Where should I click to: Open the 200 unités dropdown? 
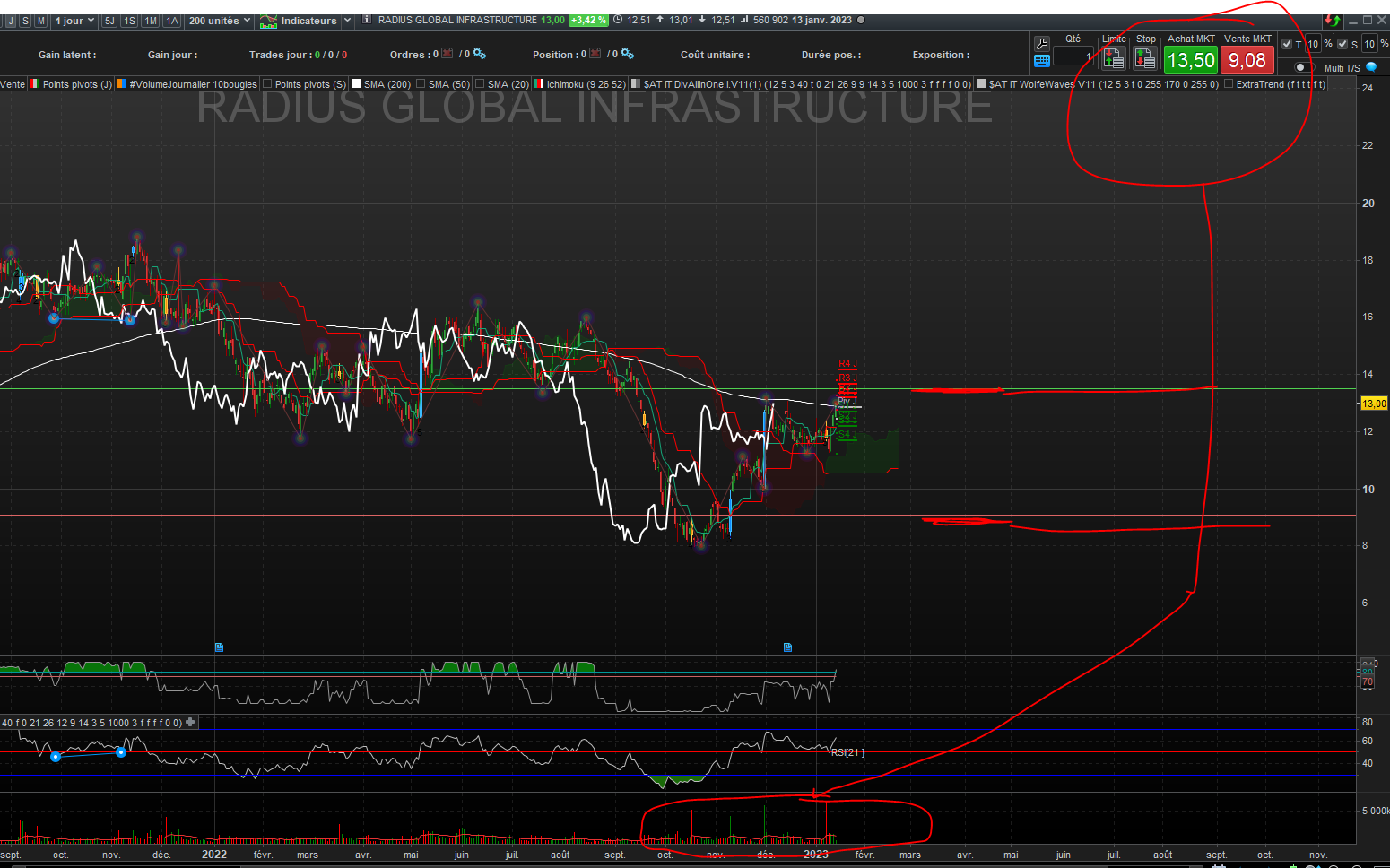click(x=220, y=21)
